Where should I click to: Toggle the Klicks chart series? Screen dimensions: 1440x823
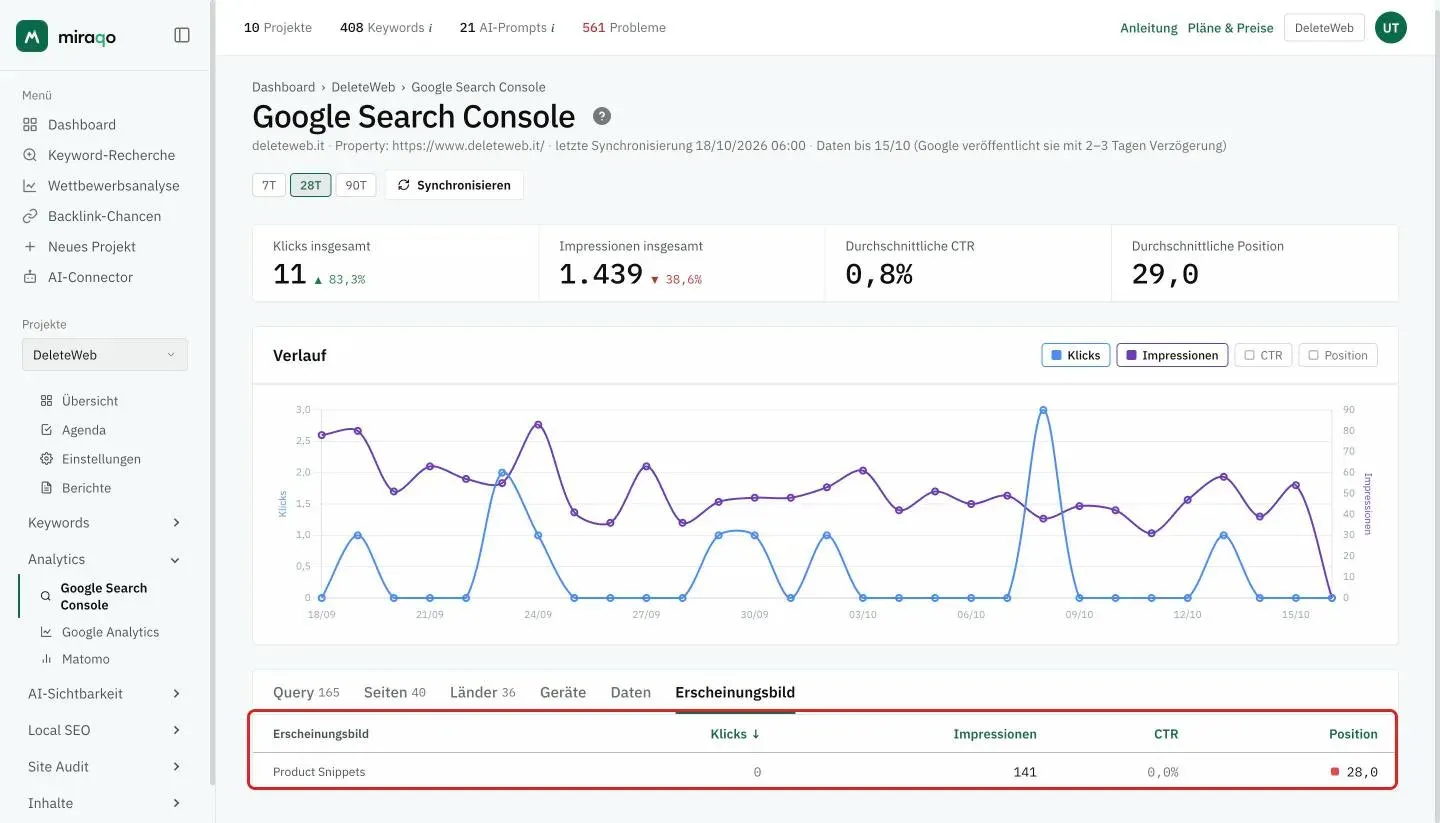[1075, 355]
